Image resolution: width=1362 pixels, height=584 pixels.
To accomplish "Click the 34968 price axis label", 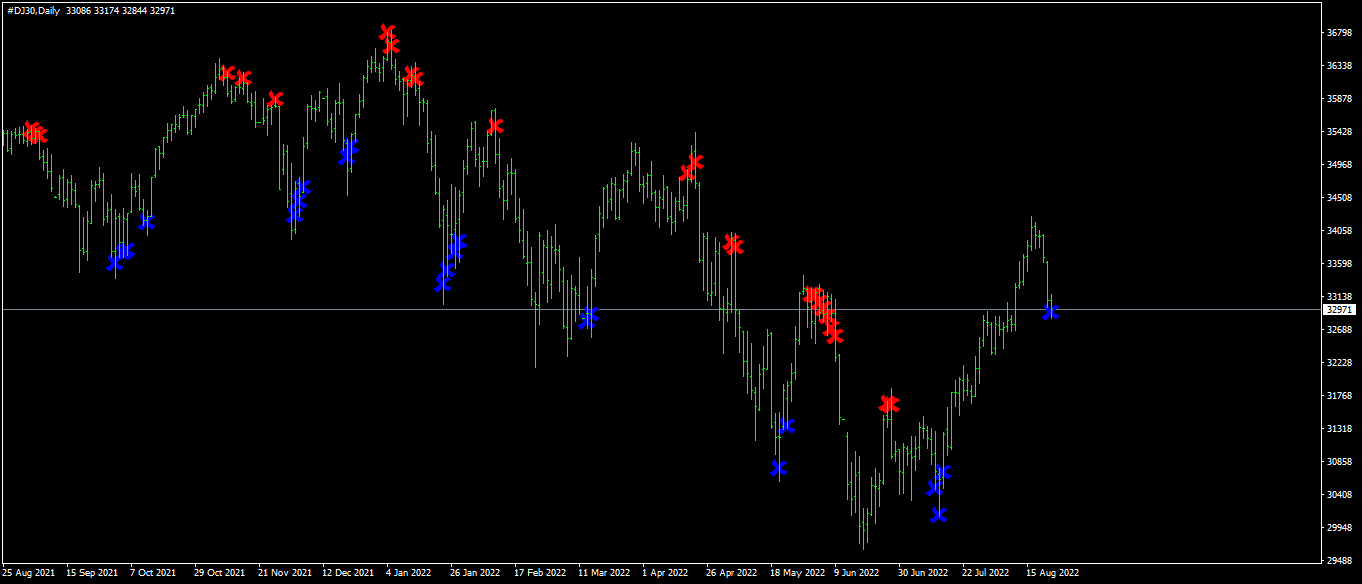I will tap(1339, 165).
